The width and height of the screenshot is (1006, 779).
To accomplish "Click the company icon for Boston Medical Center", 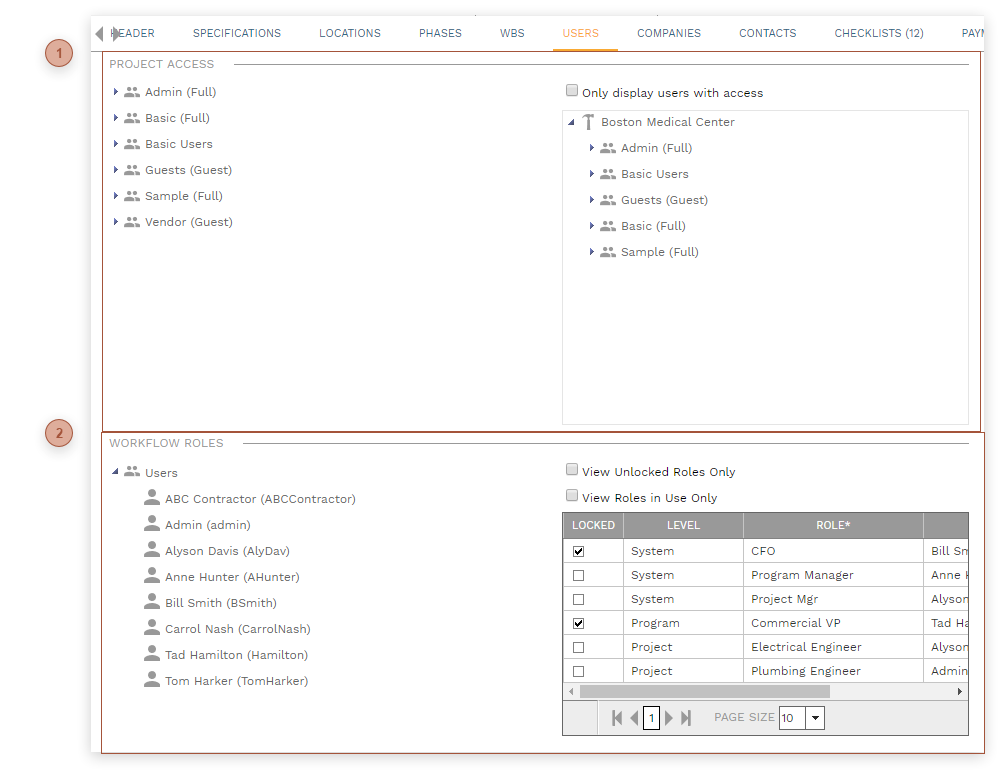I will coord(587,121).
